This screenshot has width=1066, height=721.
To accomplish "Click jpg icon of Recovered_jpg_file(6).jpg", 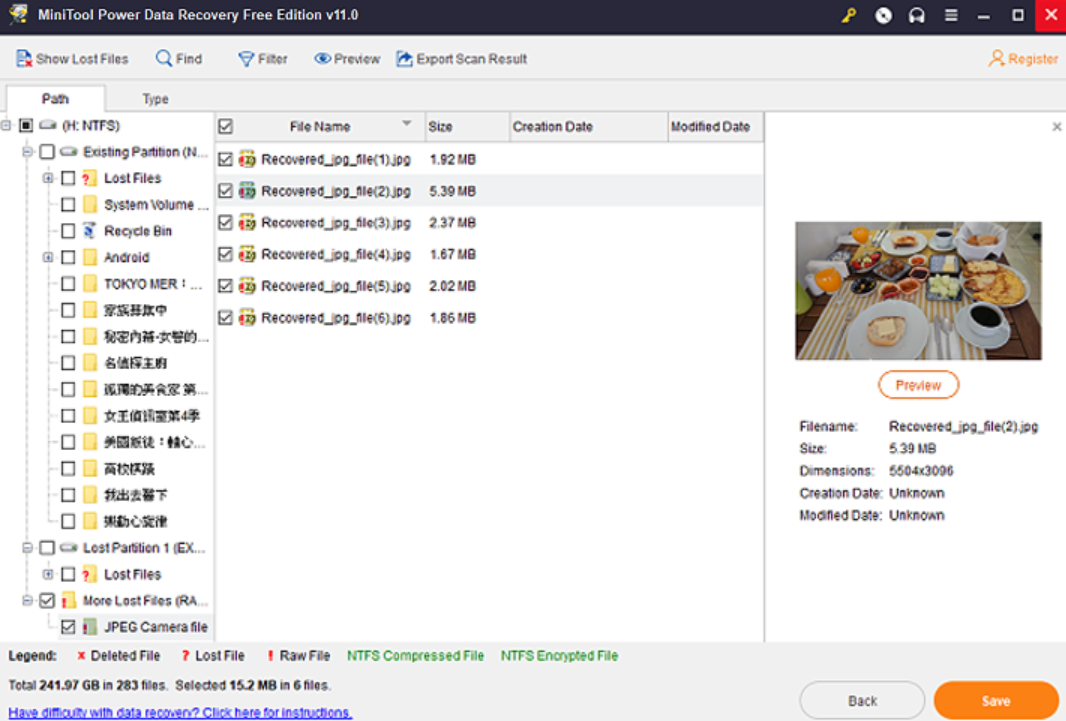I will (247, 318).
